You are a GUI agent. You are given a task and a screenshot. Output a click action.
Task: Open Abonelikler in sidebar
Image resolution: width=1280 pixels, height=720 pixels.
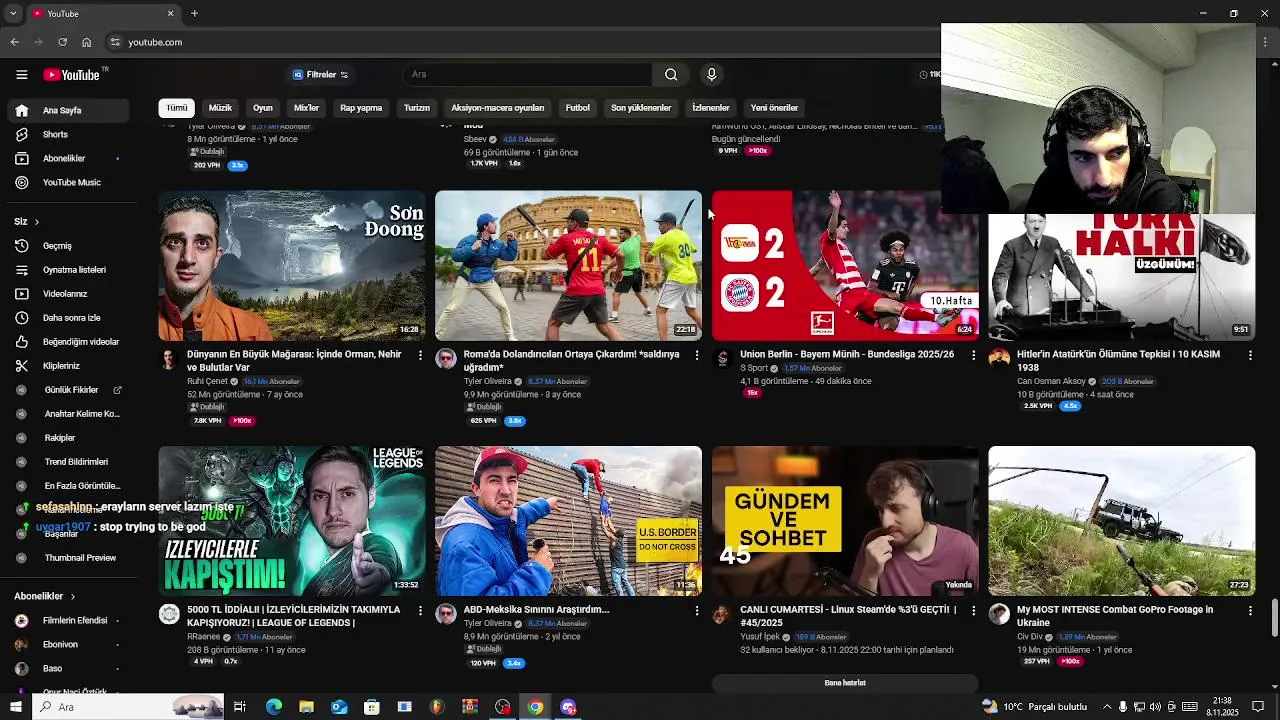(x=64, y=158)
